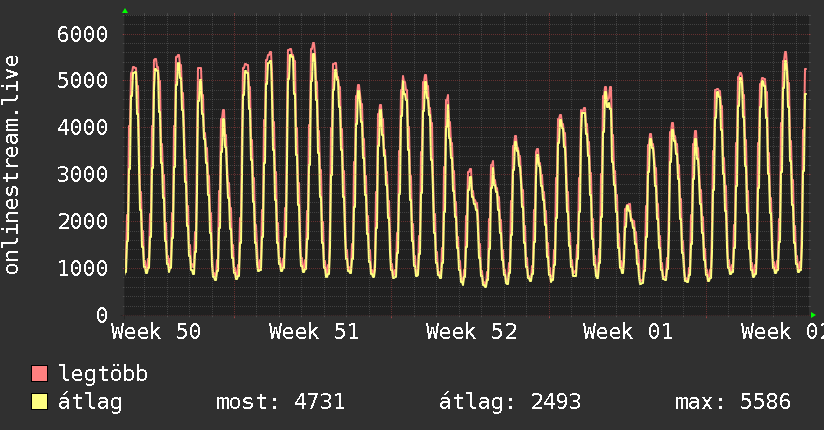This screenshot has height=430, width=824.
Task: Click the red legtöbb legend color swatch
Action: click(40, 375)
